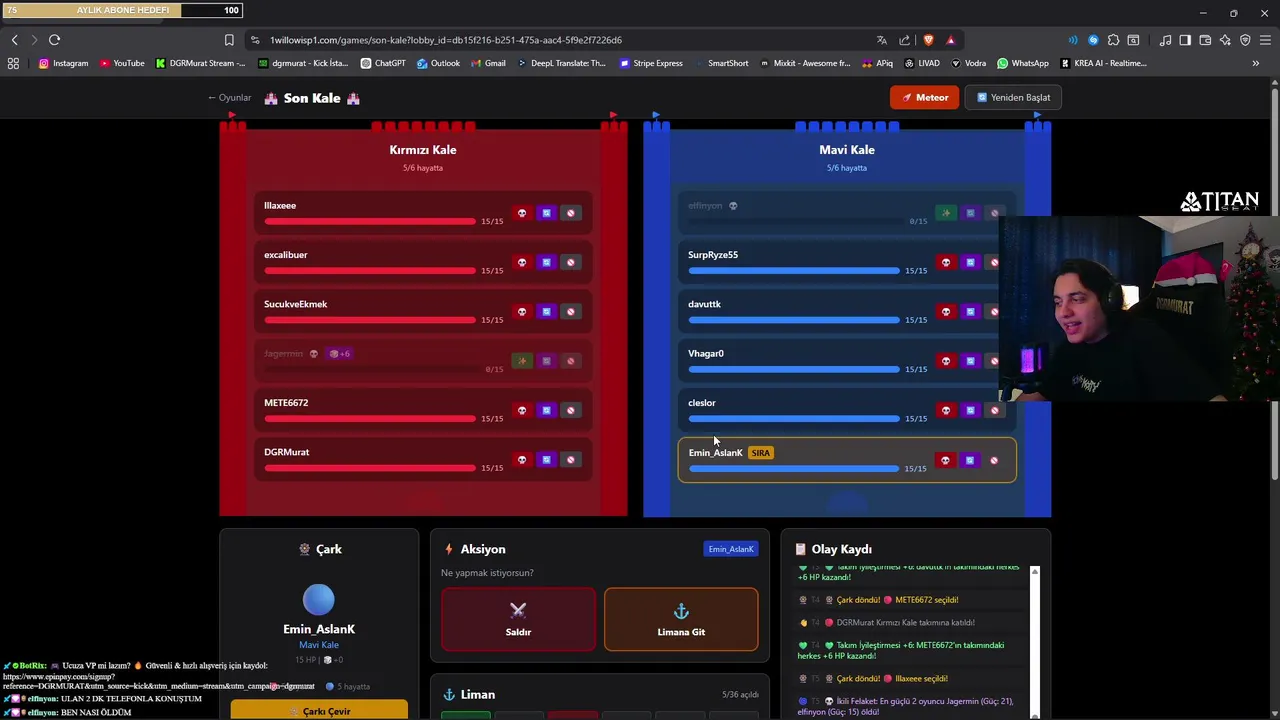The width and height of the screenshot is (1280, 720).
Task: Click the purple square icon for METE6672
Action: click(x=546, y=410)
